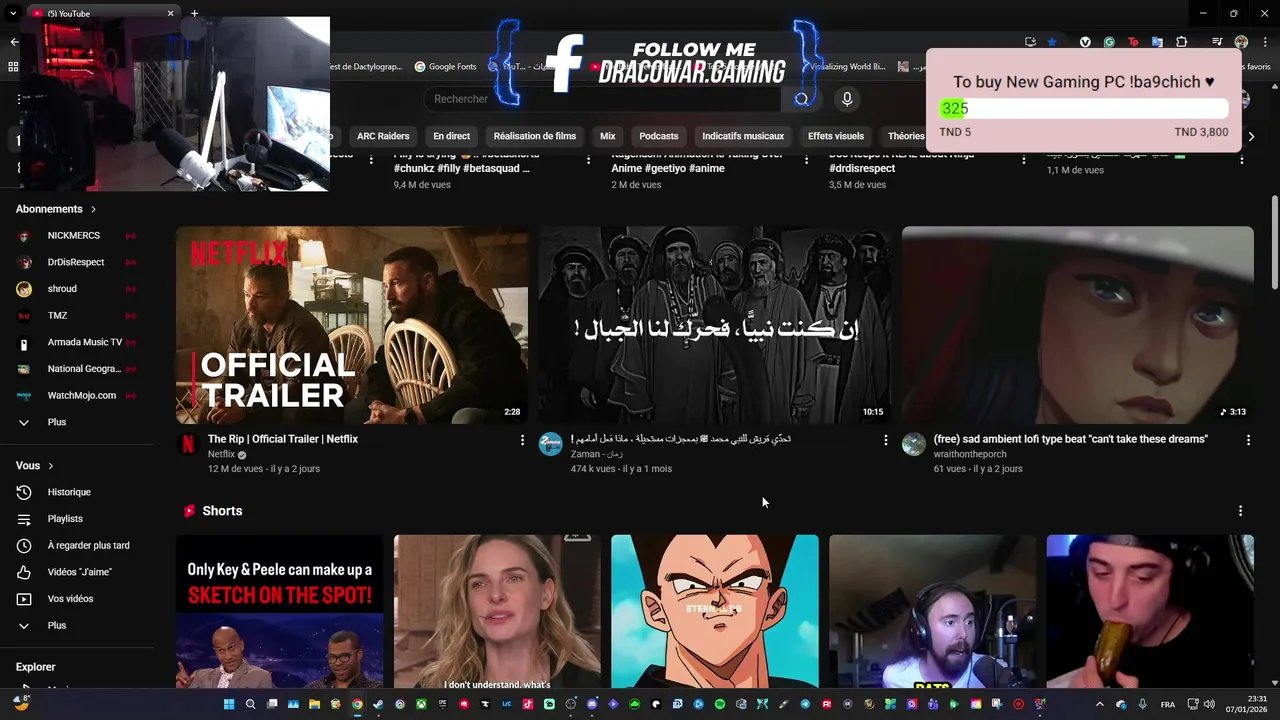Open the Playlists icon in sidebar
The image size is (1280, 720).
click(24, 519)
